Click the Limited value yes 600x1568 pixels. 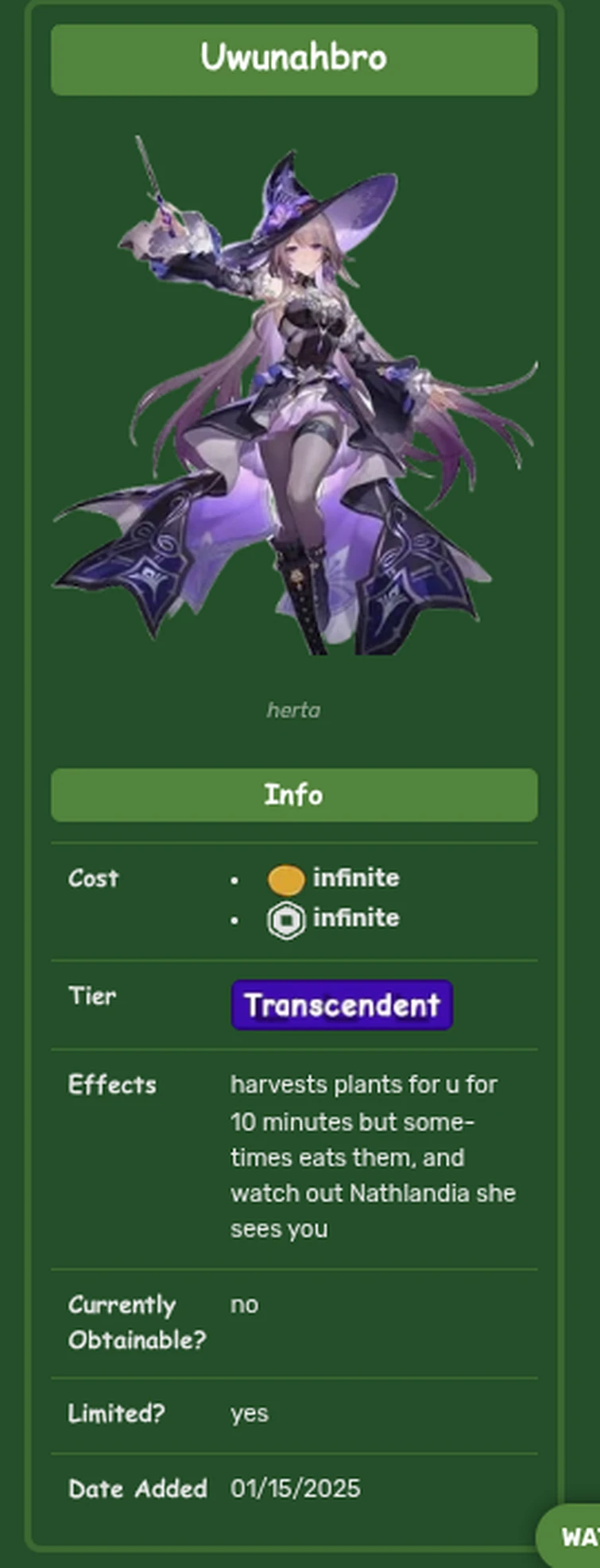pos(250,1415)
